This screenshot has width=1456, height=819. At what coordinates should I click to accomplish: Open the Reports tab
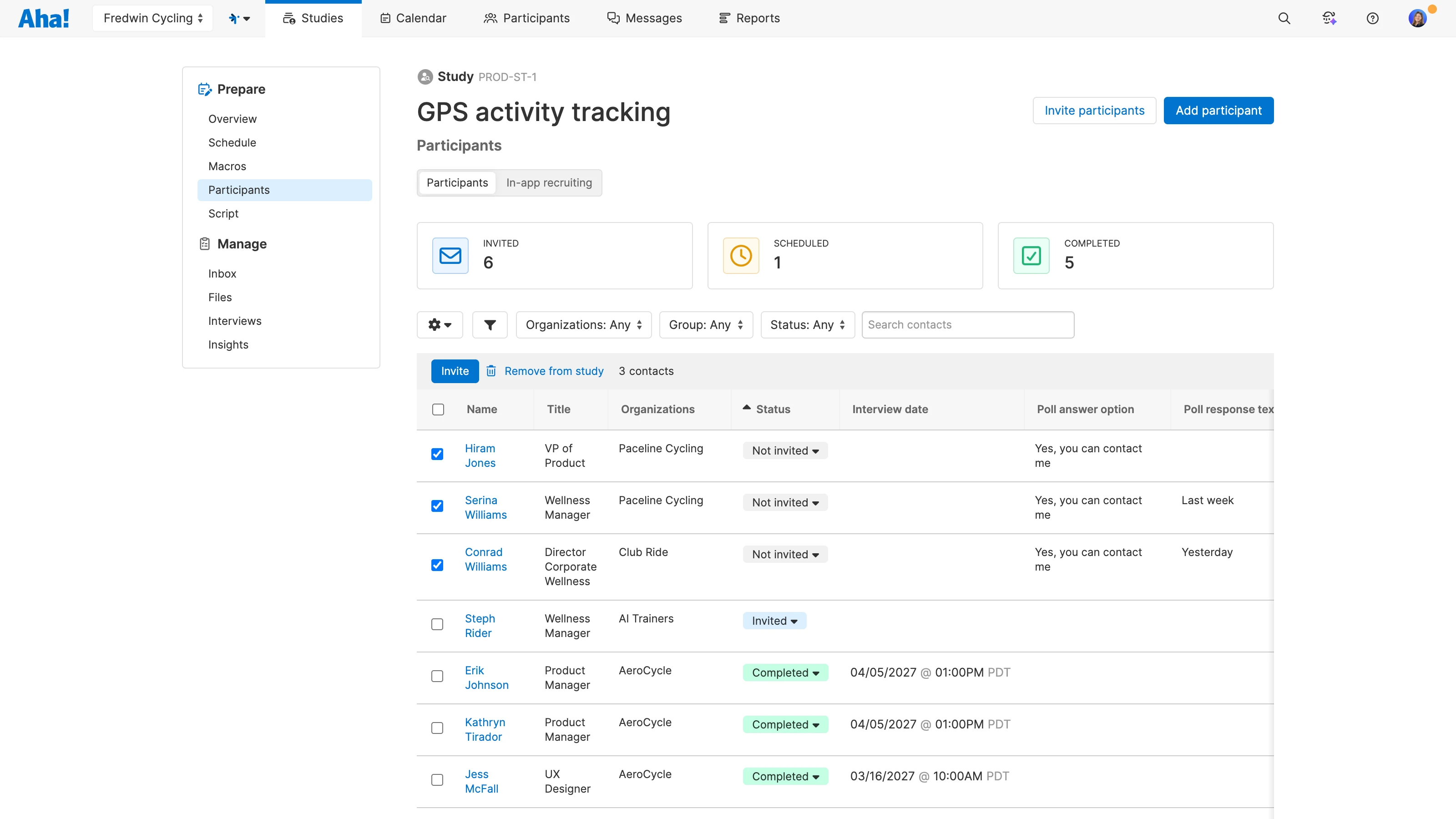(749, 18)
